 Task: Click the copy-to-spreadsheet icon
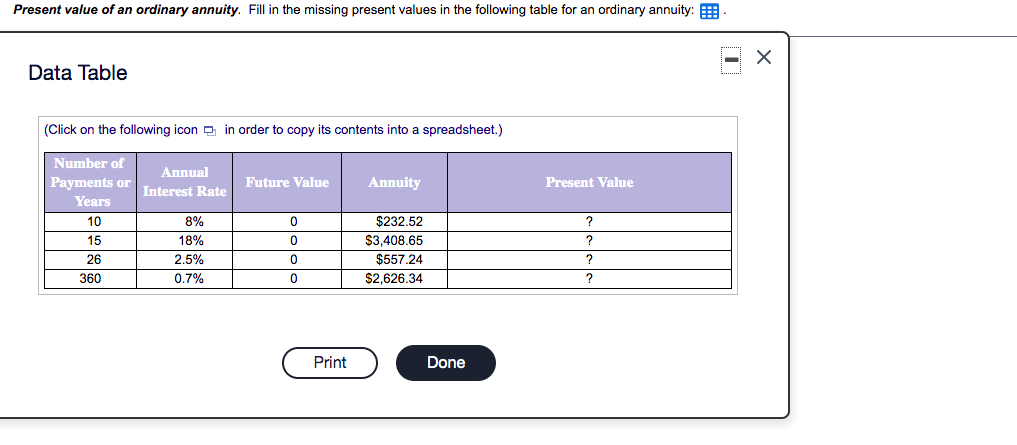pyautogui.click(x=209, y=131)
